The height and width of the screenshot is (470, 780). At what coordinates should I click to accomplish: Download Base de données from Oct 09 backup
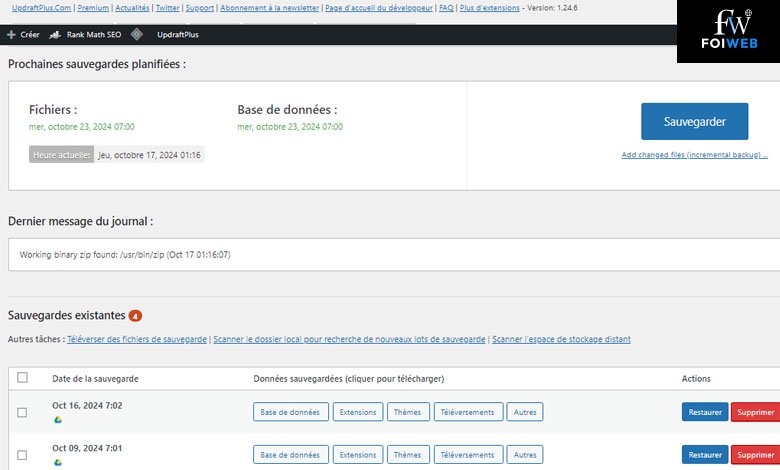291,455
